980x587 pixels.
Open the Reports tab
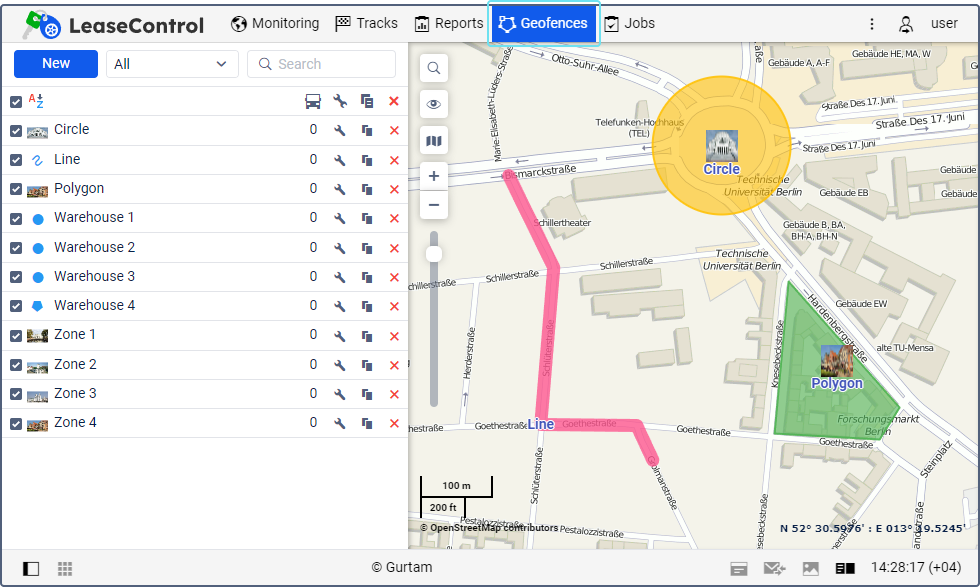(449, 24)
